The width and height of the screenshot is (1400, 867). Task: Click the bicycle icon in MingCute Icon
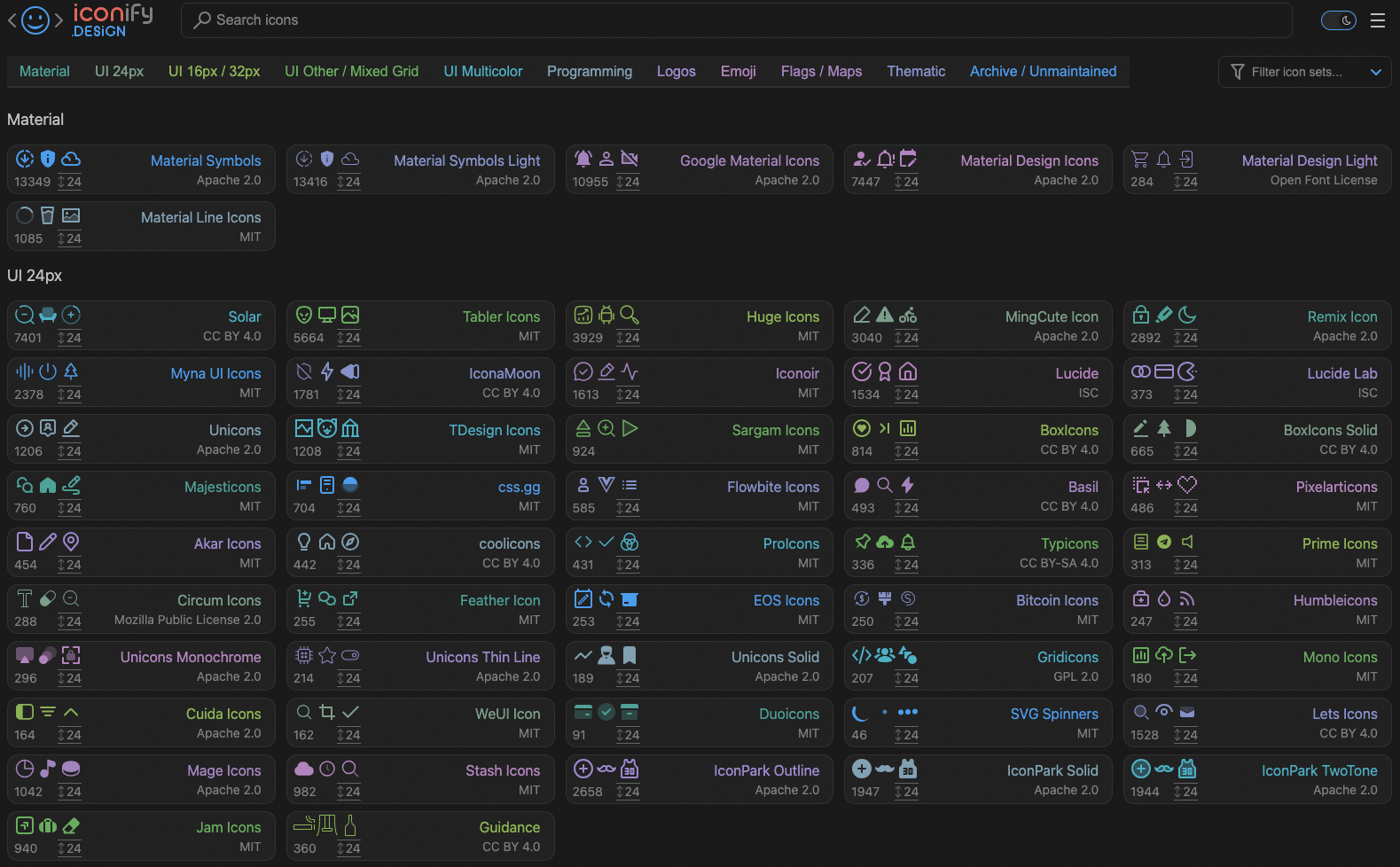908,315
